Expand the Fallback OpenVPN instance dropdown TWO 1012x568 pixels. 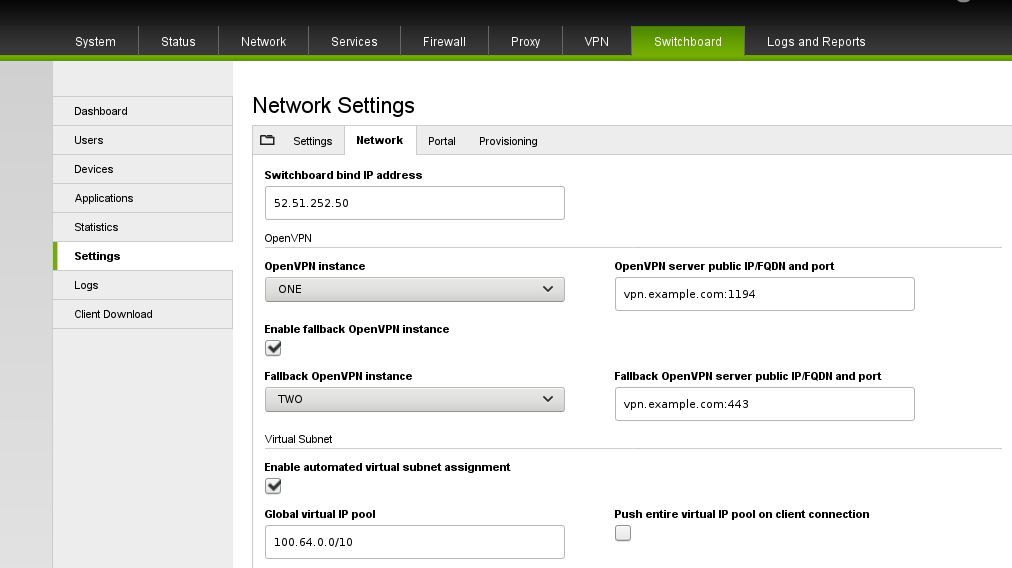[414, 400]
